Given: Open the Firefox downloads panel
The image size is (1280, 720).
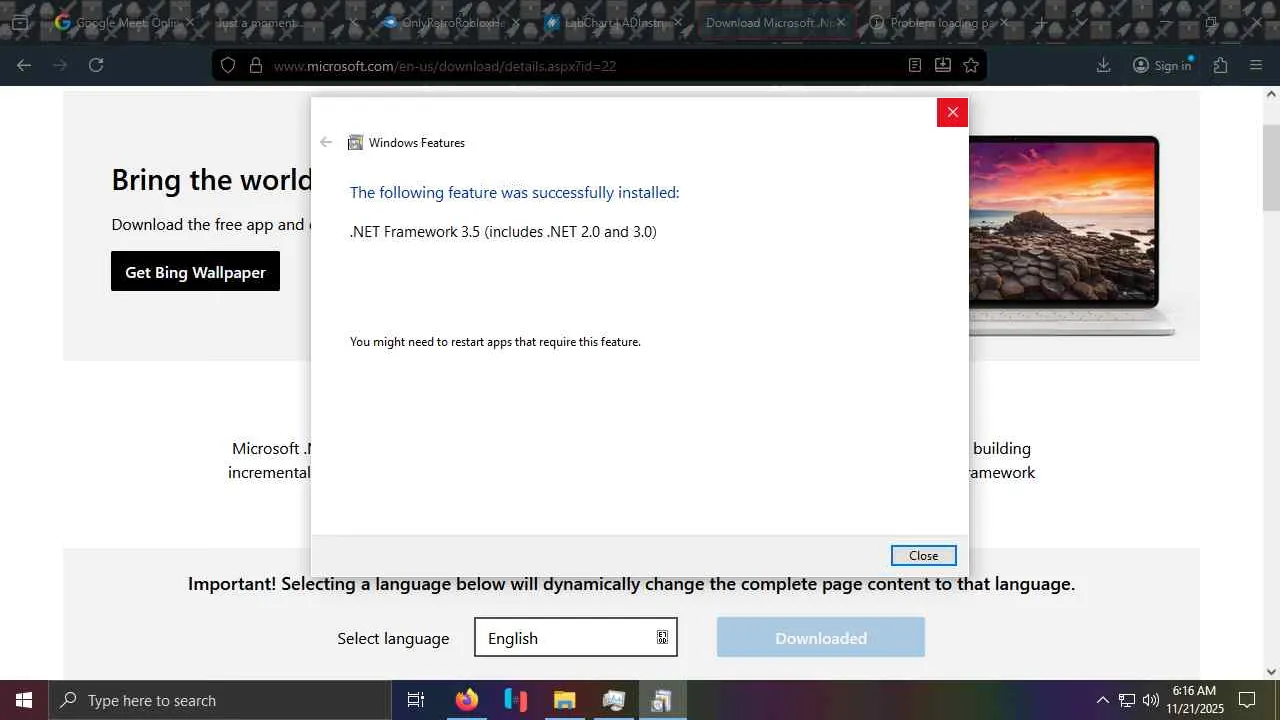Looking at the screenshot, I should click(x=1104, y=65).
